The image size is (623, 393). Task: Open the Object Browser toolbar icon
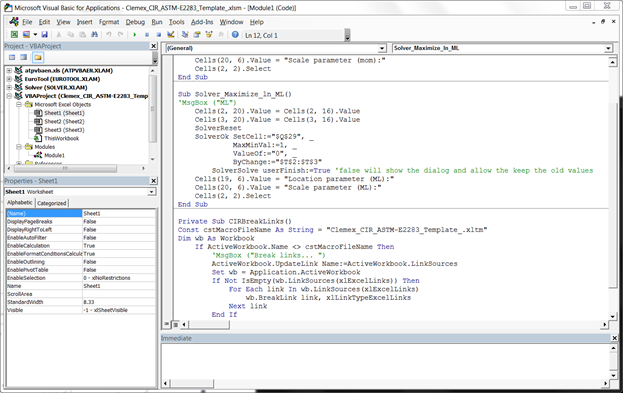pos(209,35)
